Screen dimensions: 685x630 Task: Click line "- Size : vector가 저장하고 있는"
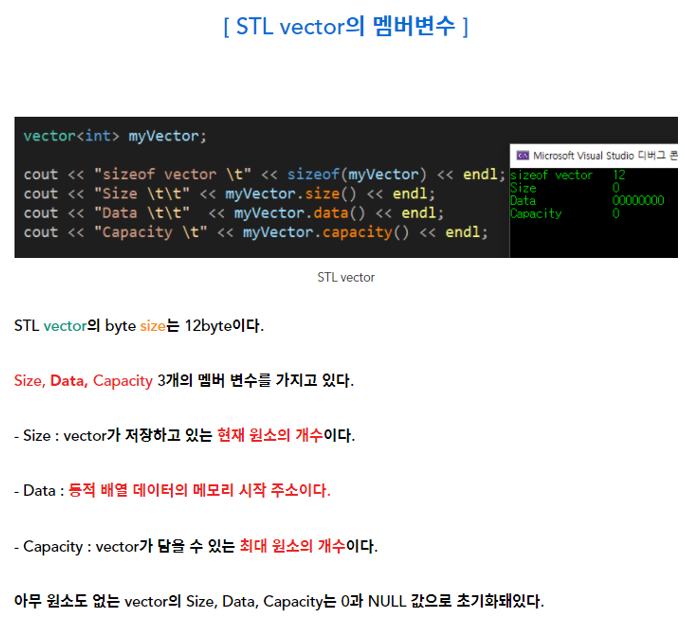click(x=113, y=436)
